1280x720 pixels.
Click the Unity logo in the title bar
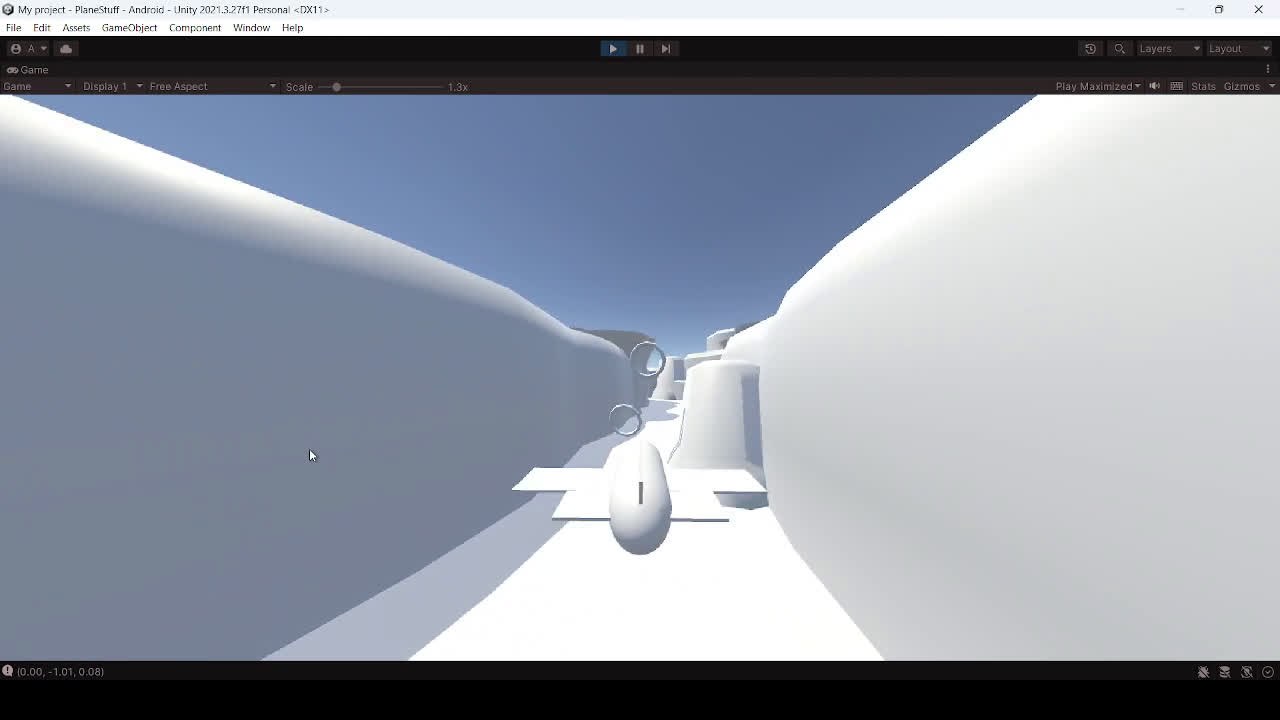click(8, 9)
